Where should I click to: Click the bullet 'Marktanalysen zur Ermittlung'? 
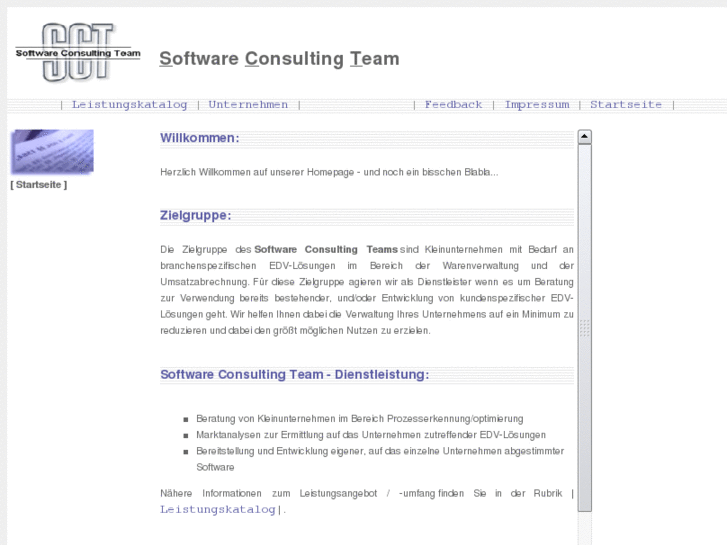[x=371, y=435]
